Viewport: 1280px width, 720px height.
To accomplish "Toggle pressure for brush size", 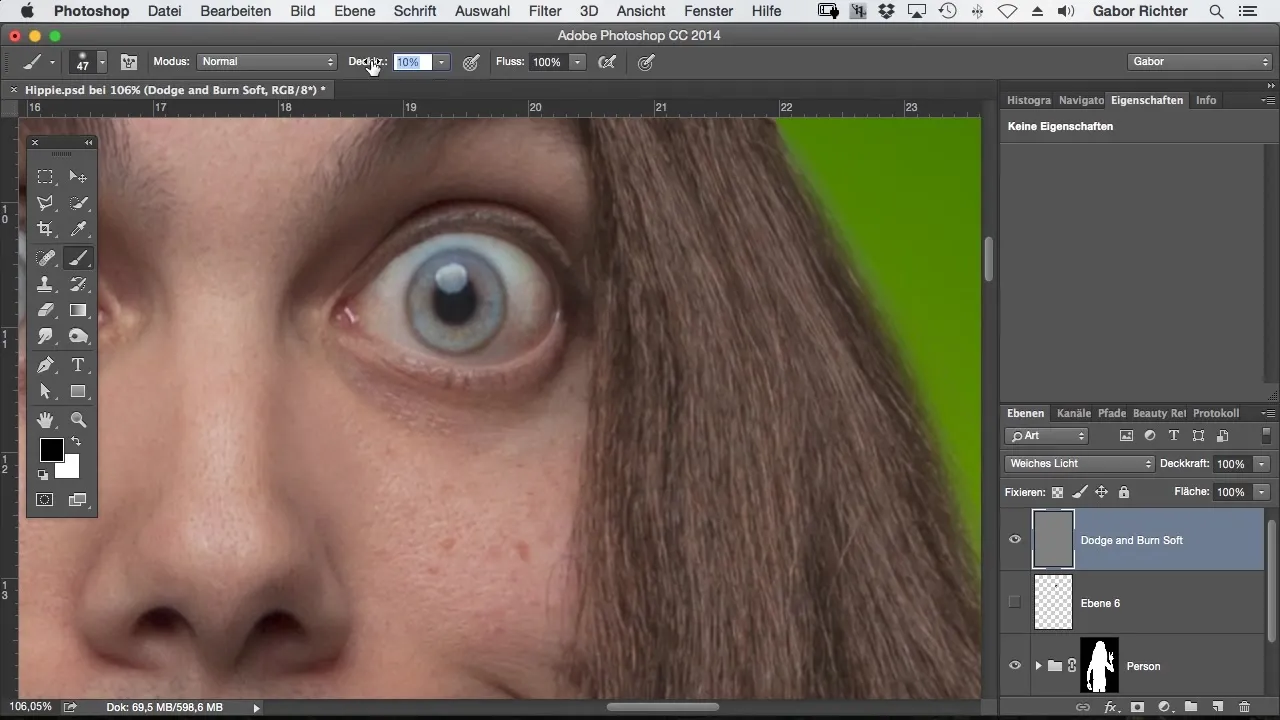I will coord(646,62).
